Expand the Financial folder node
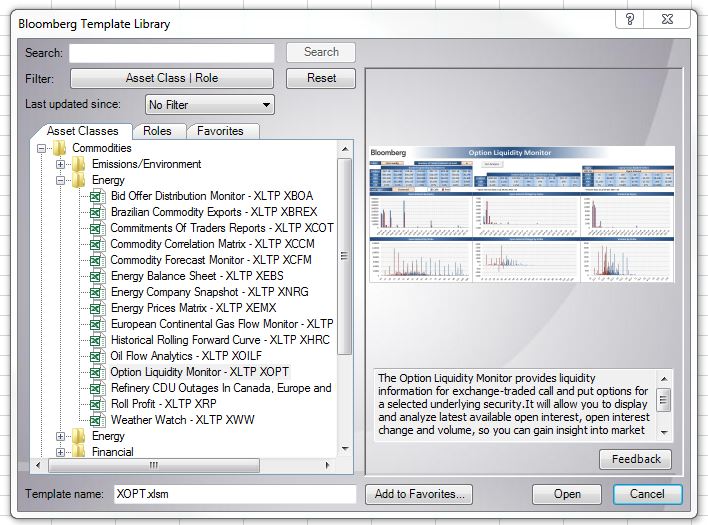The image size is (708, 525). click(x=61, y=452)
